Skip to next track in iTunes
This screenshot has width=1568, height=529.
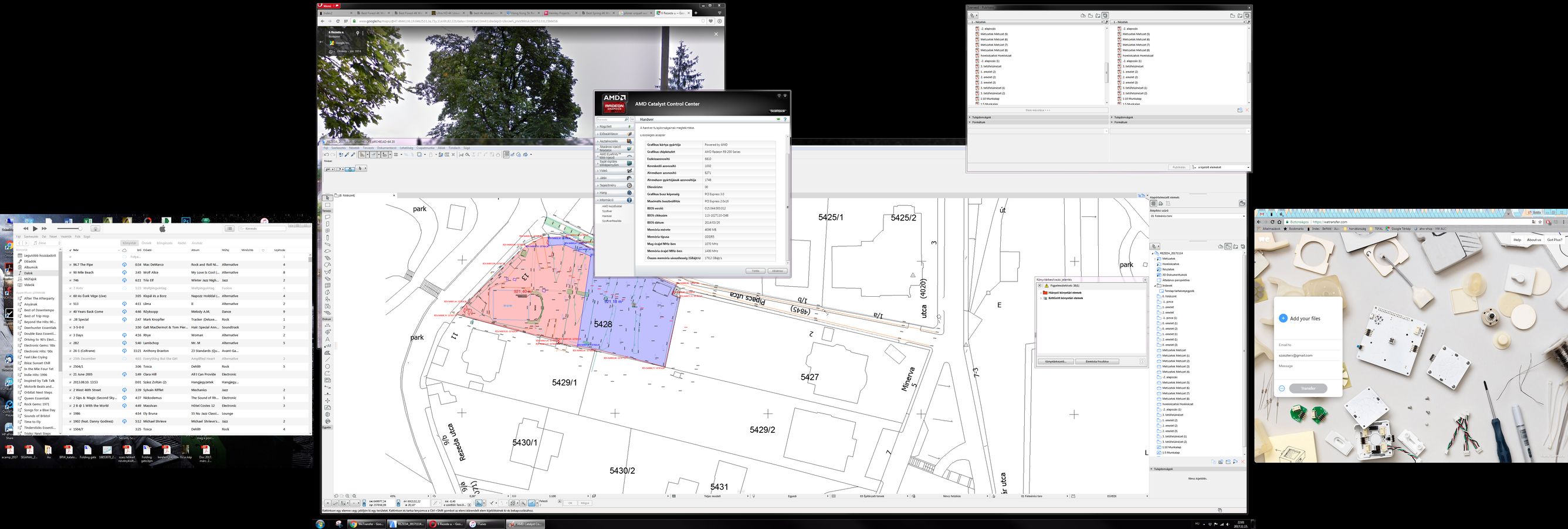click(x=45, y=229)
